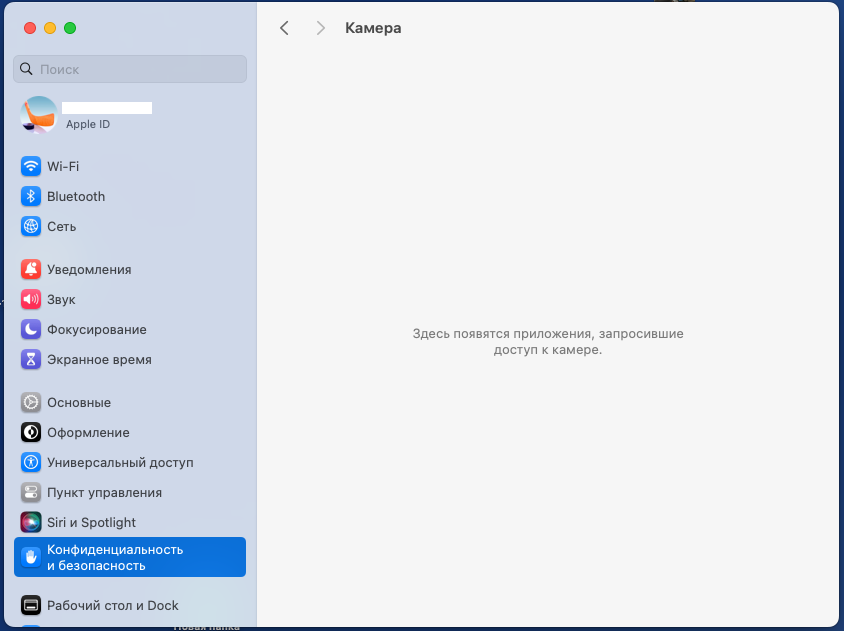The height and width of the screenshot is (631, 844).
Task: Open Рабочий стол и Dock
Action: coord(112,605)
